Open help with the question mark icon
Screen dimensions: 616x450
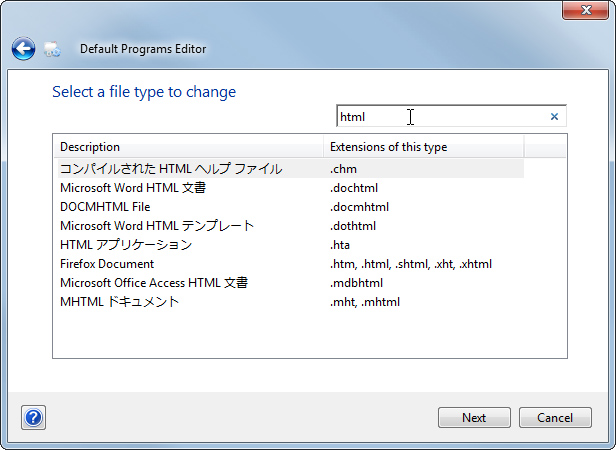34,417
